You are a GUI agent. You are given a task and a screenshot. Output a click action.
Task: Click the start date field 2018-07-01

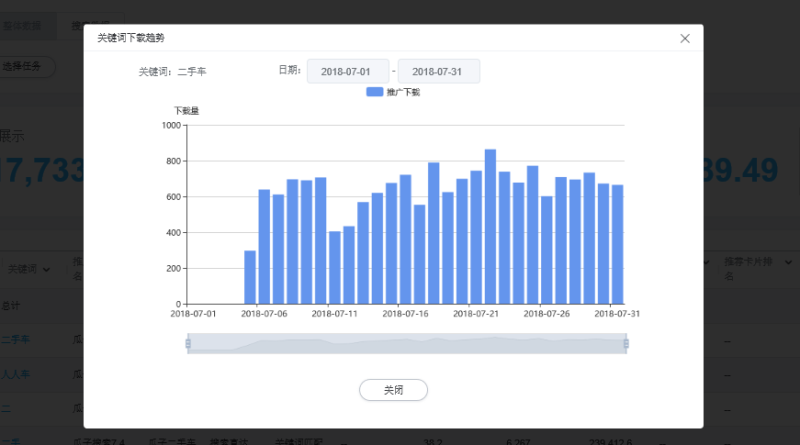tap(347, 72)
